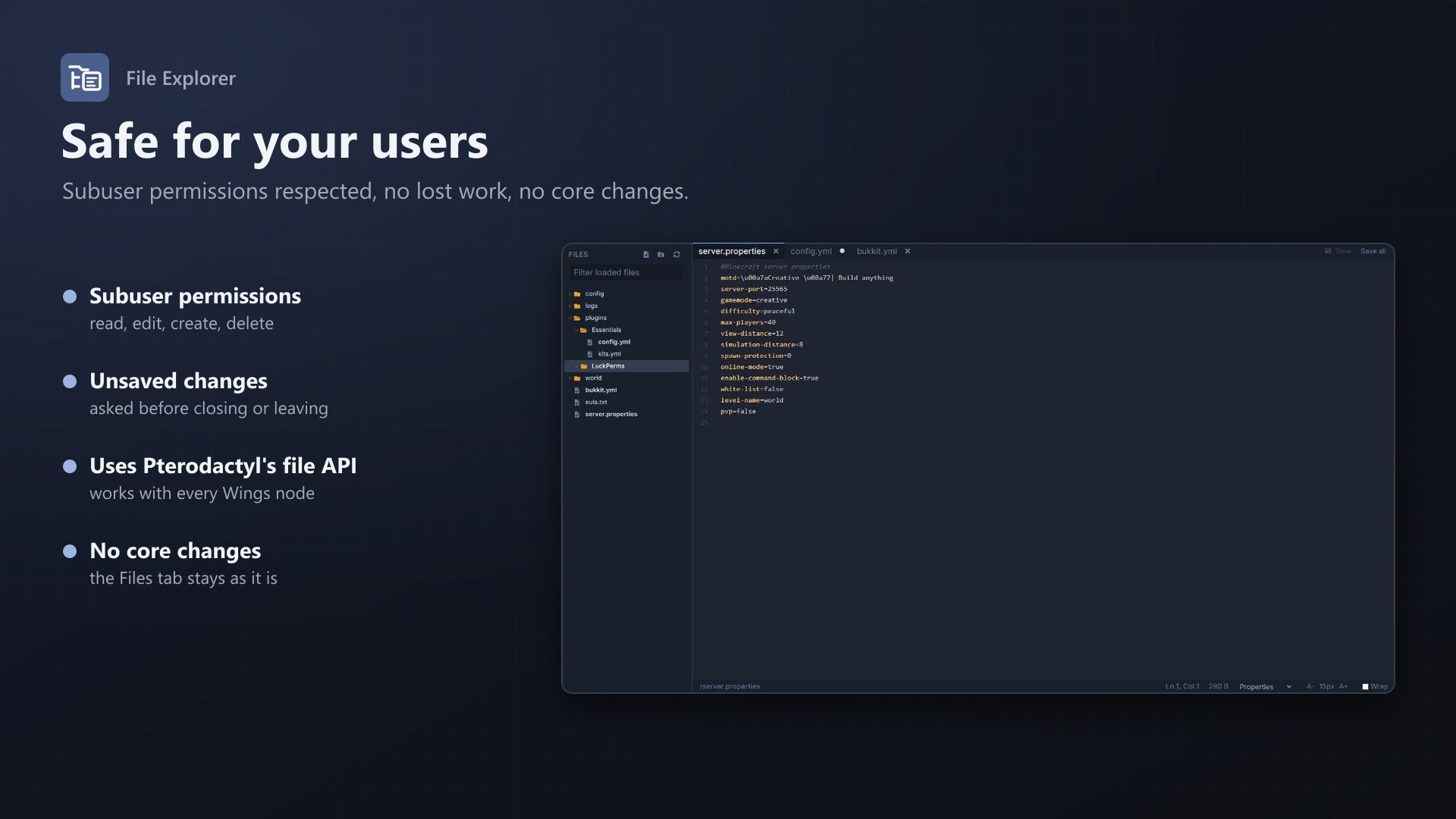Refresh the file tree
This screenshot has width=1456, height=819.
(x=677, y=255)
